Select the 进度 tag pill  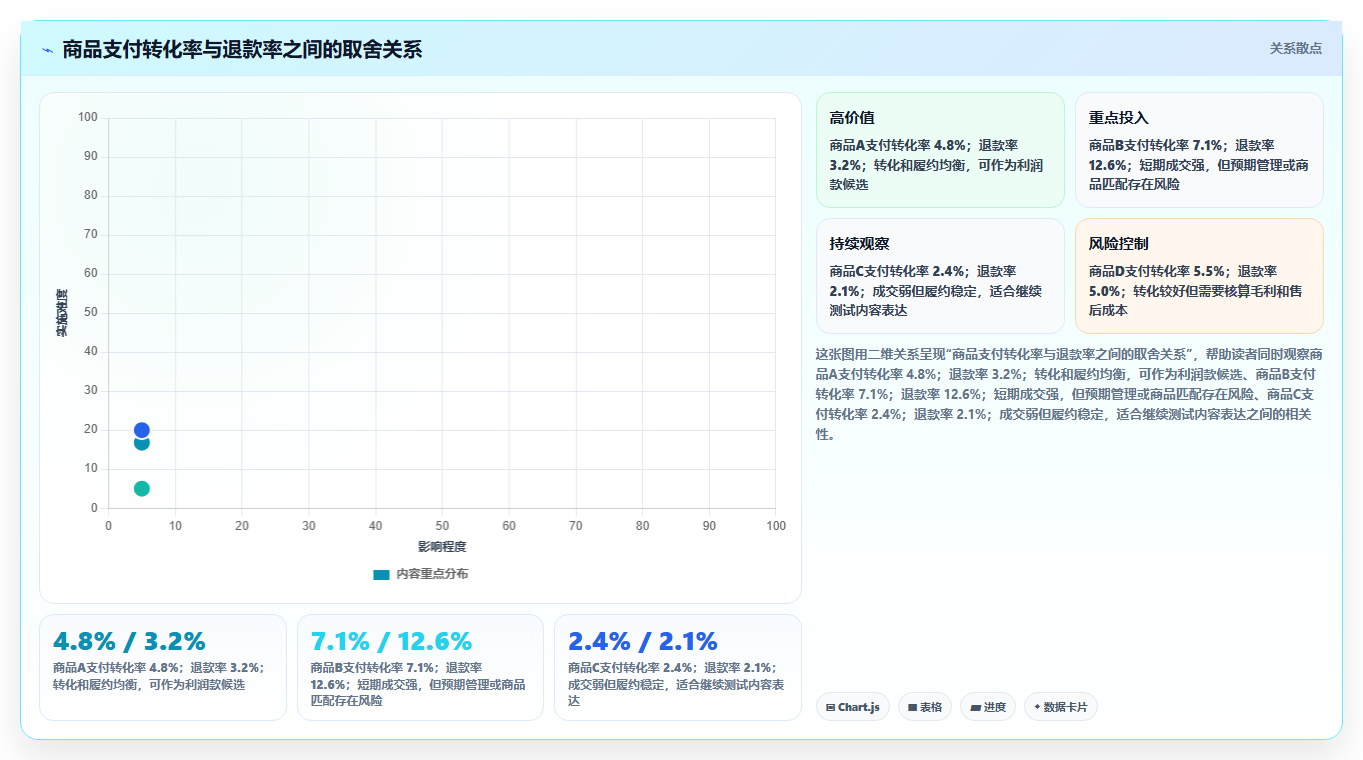tap(988, 707)
